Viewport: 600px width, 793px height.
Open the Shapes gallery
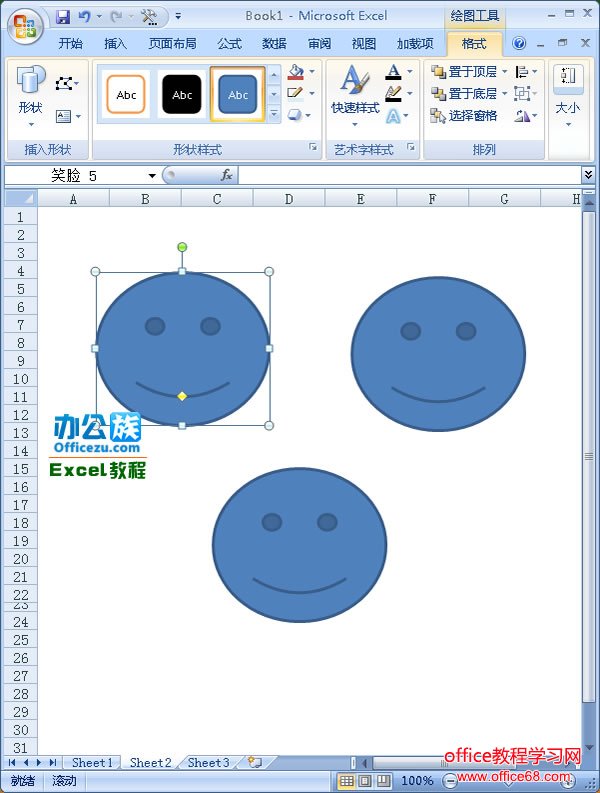[31, 97]
